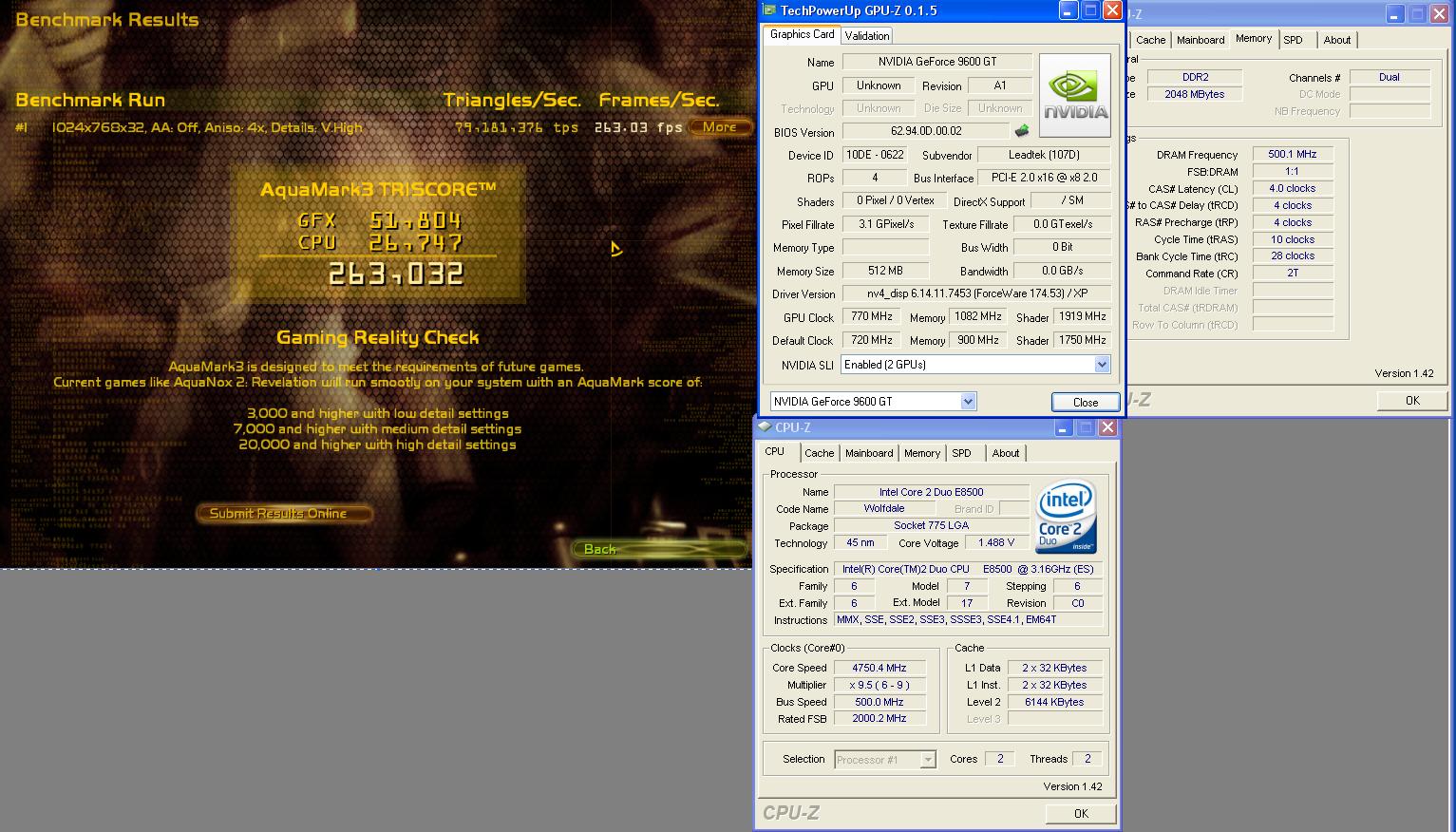Click the NVIDIA logo in GPU-Z

1075,95
